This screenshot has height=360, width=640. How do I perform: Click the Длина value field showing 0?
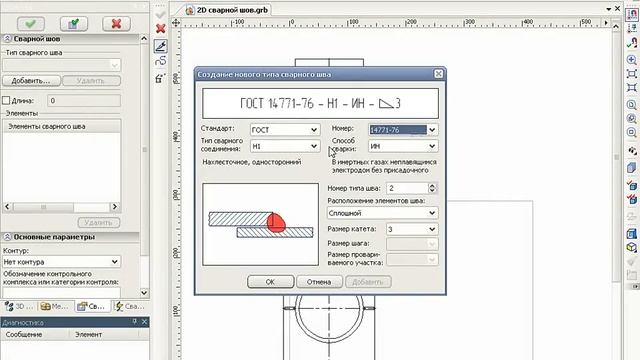(84, 100)
